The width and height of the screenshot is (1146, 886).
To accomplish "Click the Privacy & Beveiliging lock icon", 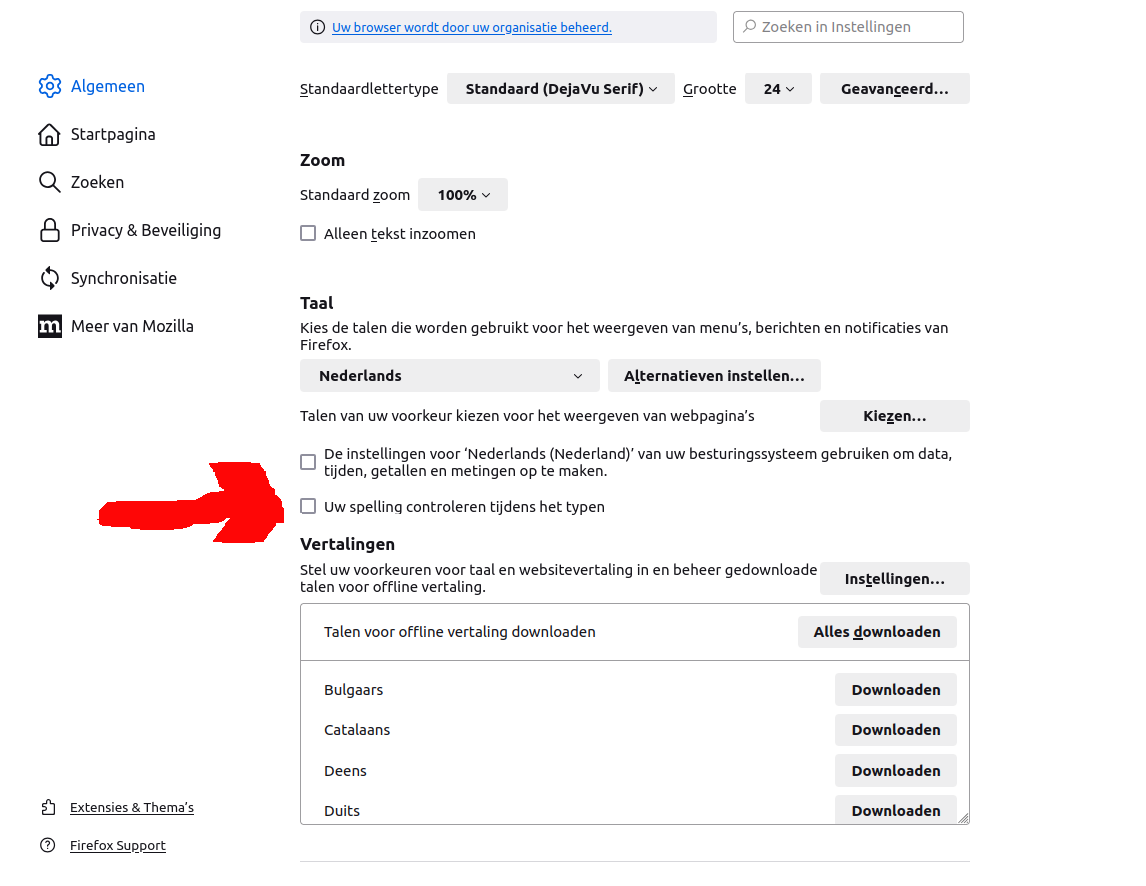I will 49,230.
